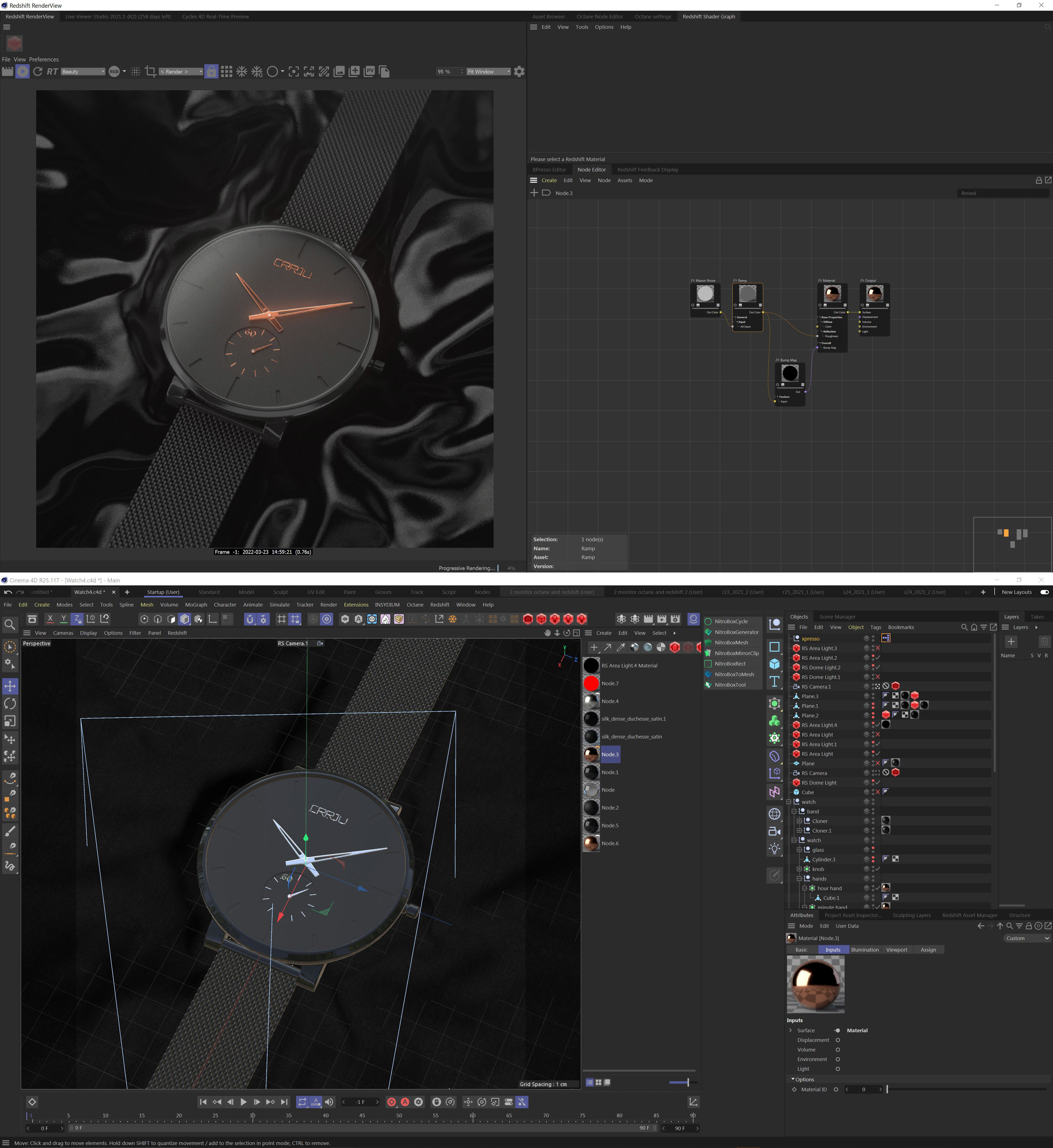This screenshot has width=1053, height=1148.
Task: Toggle the RenderView lock icon
Action: click(x=211, y=71)
